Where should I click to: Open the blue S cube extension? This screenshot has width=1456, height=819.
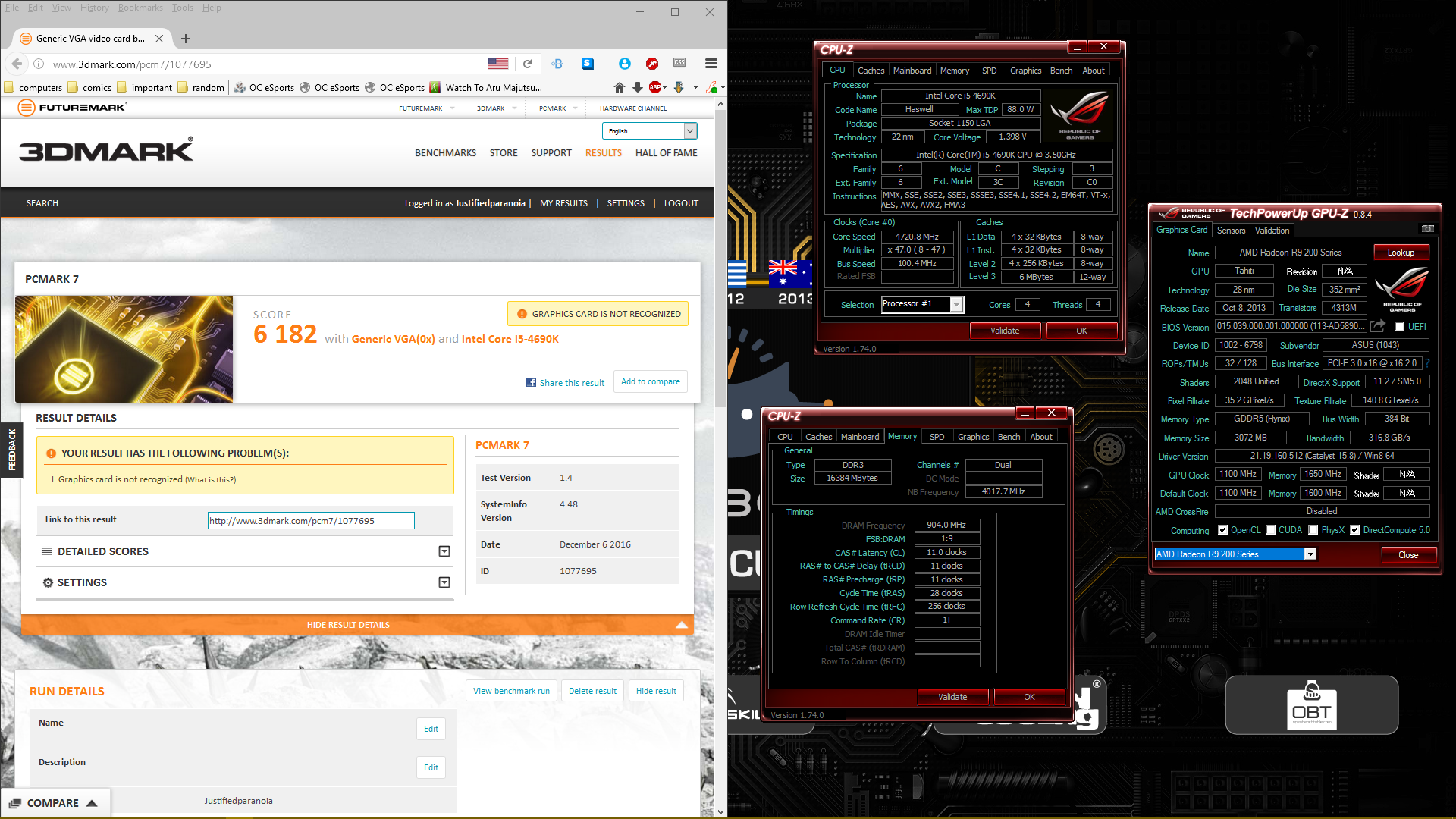pos(588,64)
